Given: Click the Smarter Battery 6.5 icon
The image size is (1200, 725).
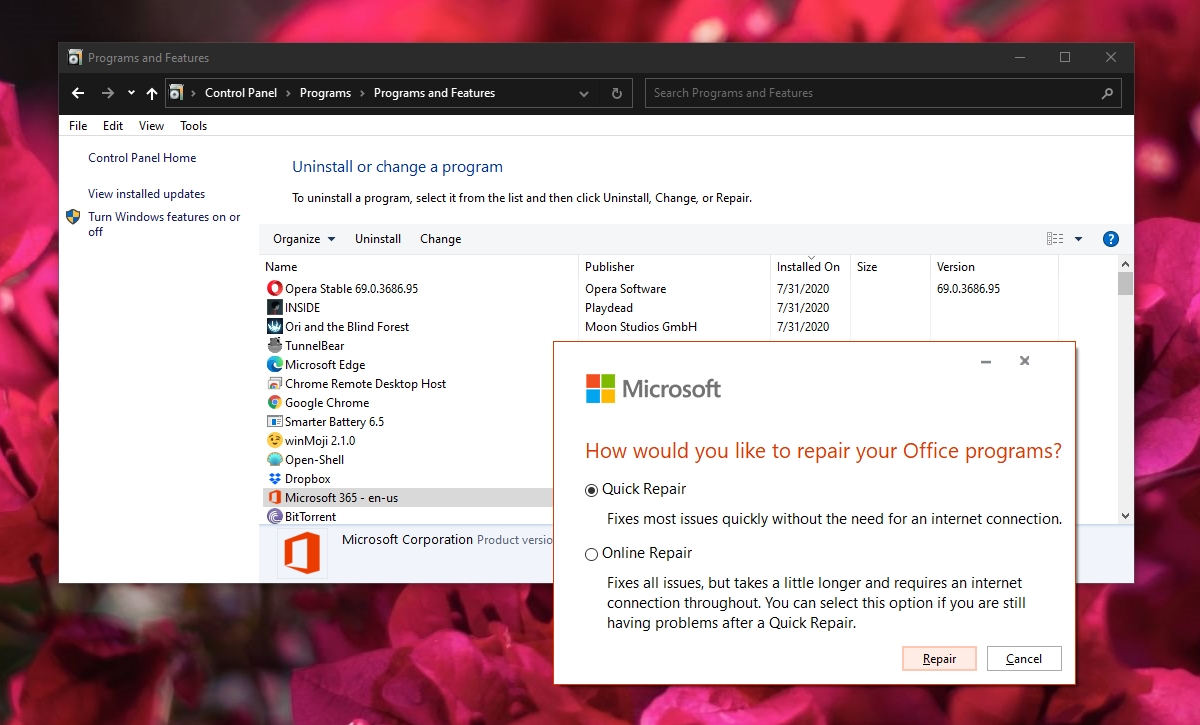Looking at the screenshot, I should pos(275,422).
